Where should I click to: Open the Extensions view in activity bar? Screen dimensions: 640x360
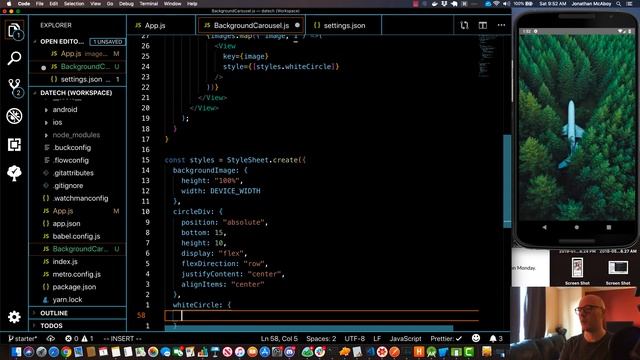14,144
